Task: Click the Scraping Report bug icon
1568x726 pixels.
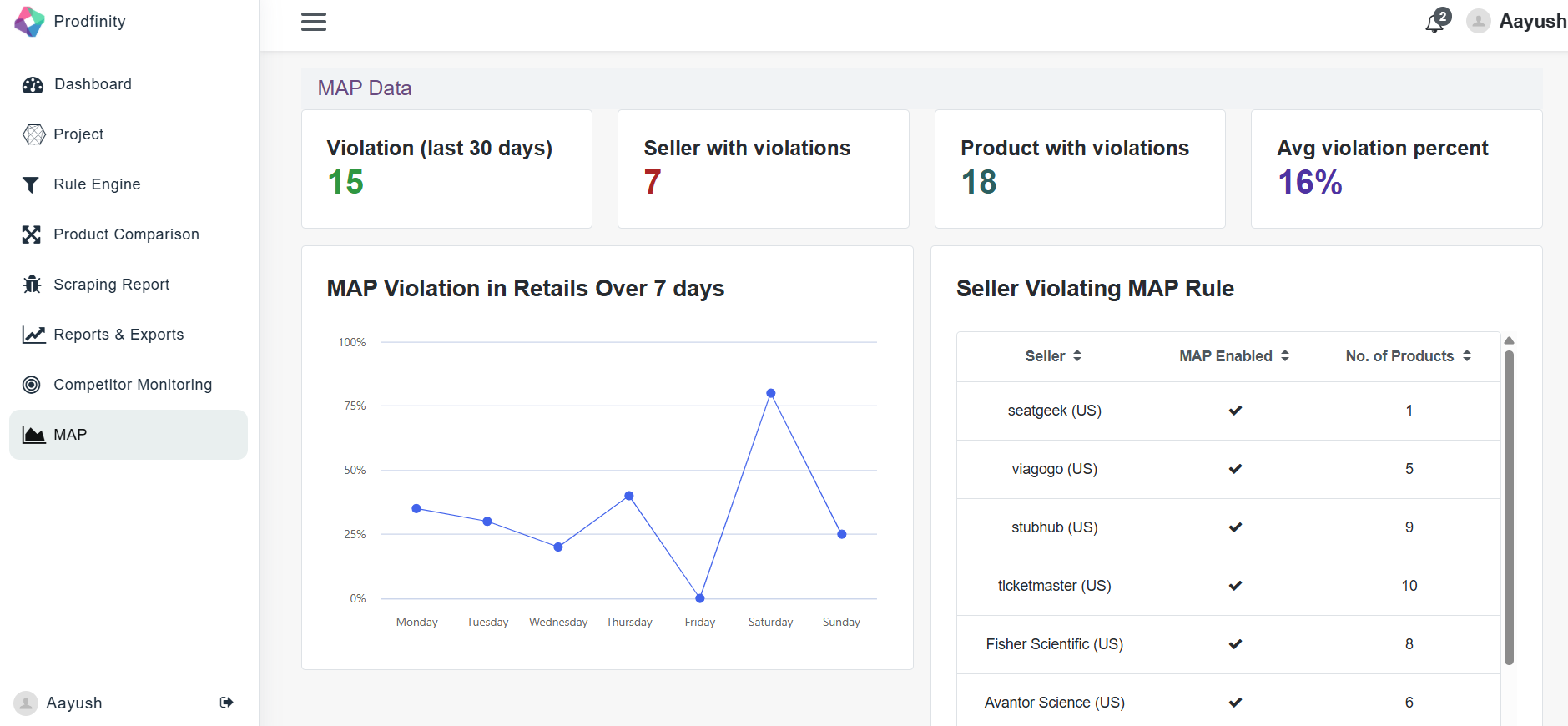Action: [32, 285]
